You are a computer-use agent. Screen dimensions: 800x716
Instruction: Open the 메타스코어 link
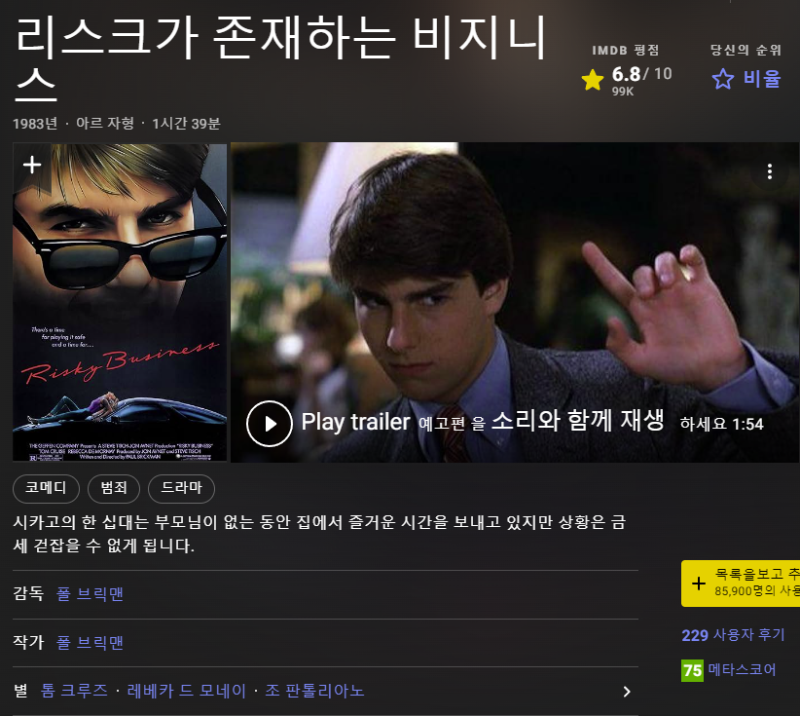(x=742, y=670)
